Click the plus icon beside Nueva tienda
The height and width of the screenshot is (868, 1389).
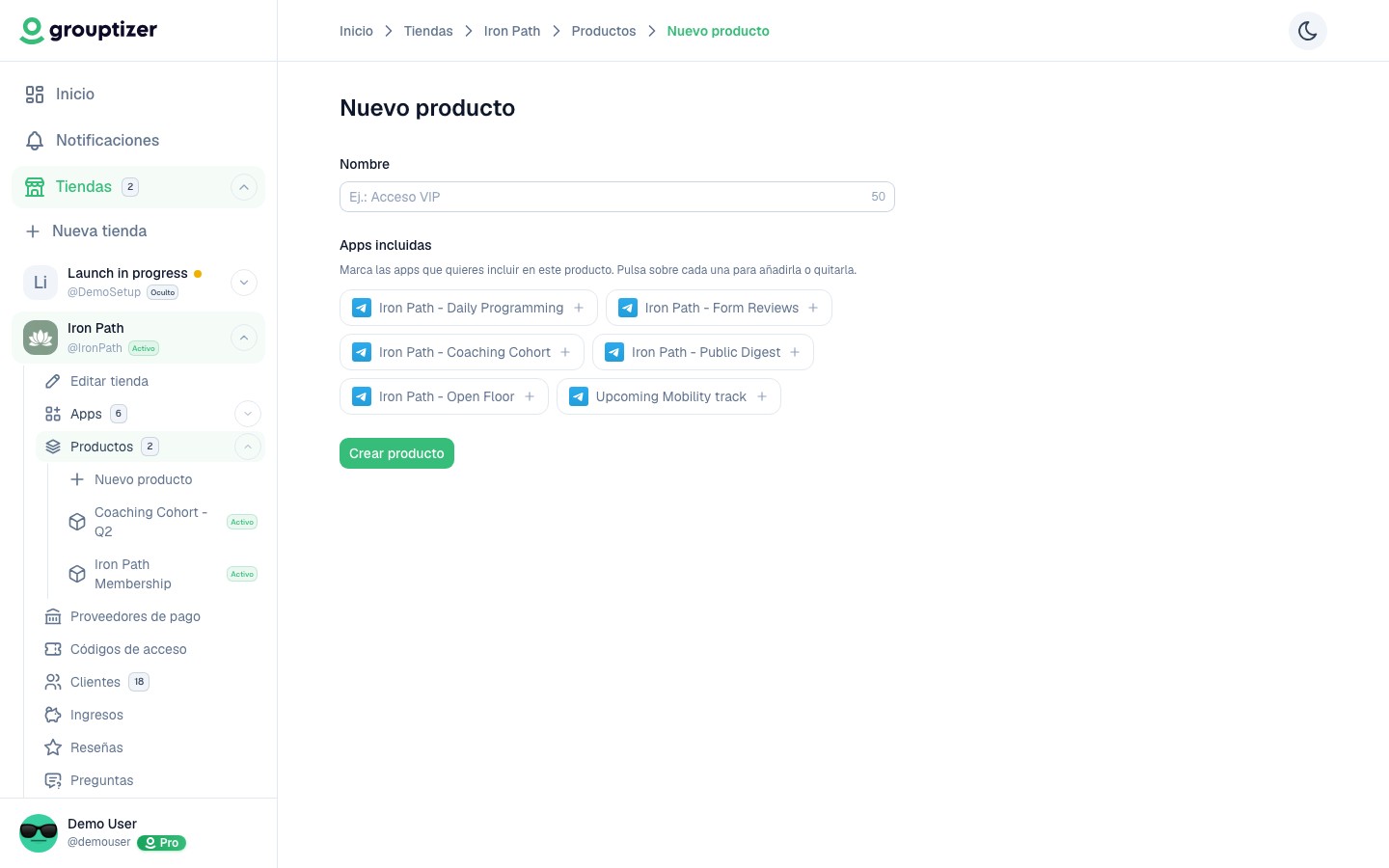pyautogui.click(x=33, y=231)
